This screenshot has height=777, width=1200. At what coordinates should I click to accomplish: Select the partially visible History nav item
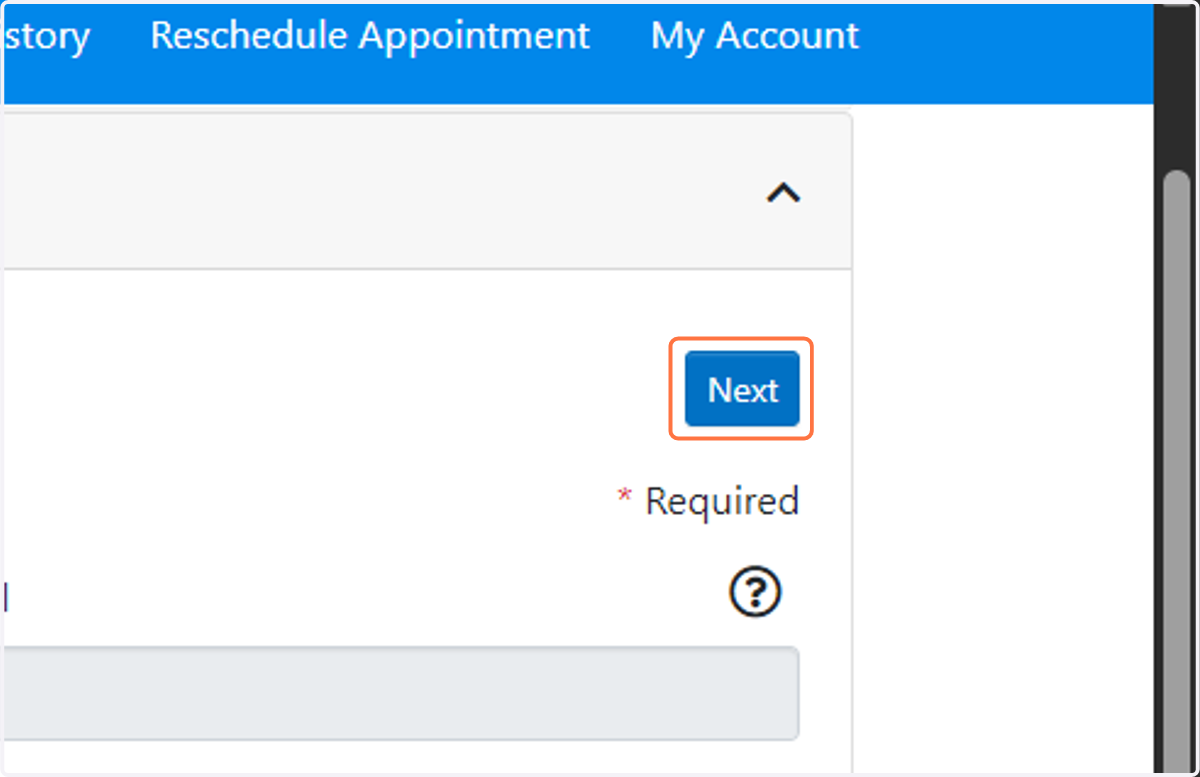(x=45, y=36)
